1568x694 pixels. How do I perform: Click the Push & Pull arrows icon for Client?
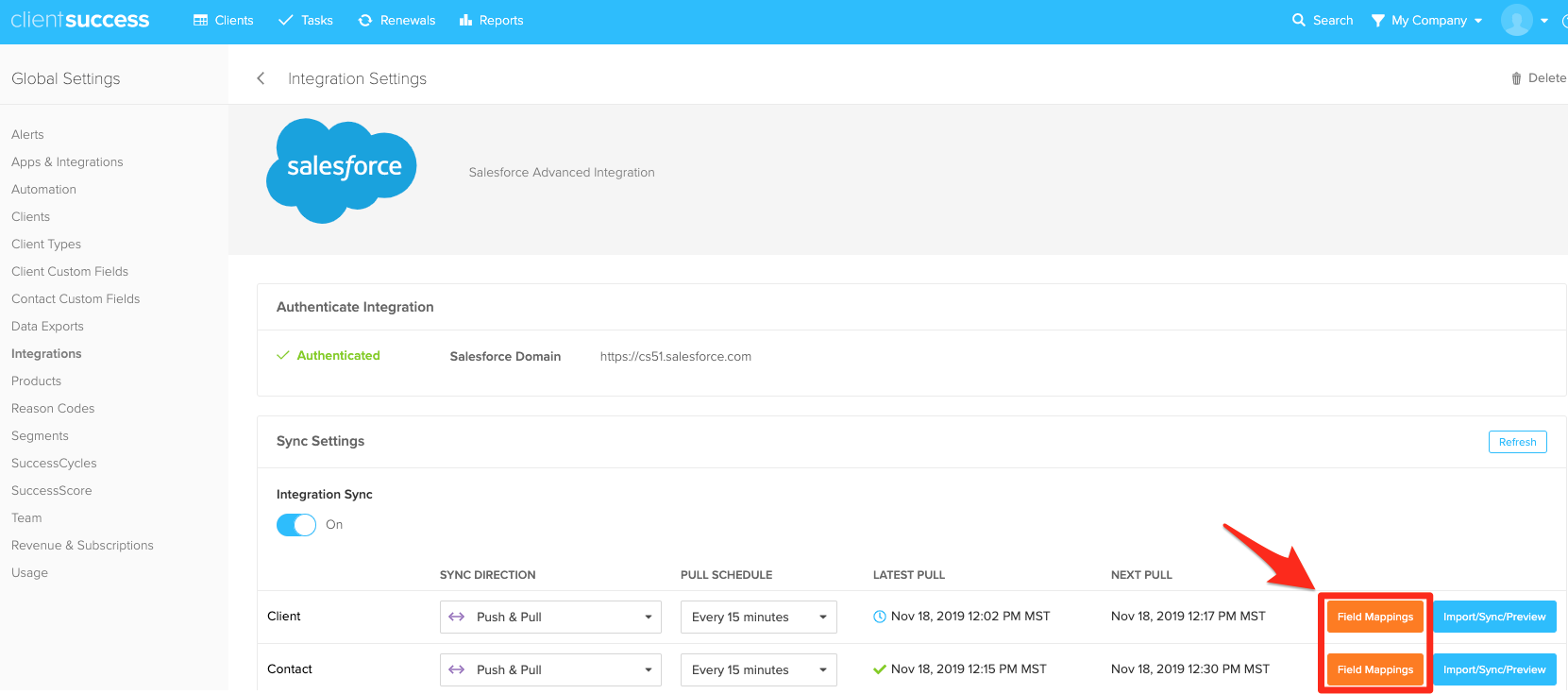point(457,617)
